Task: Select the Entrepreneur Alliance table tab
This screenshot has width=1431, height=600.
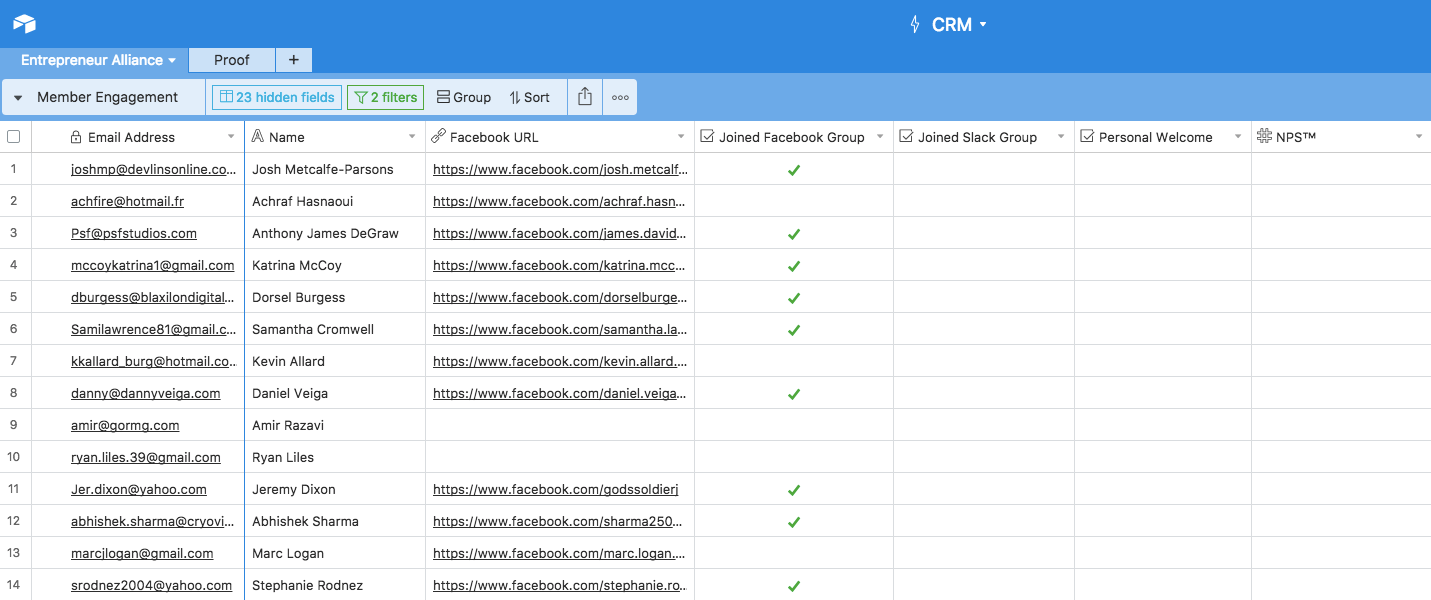Action: (x=92, y=60)
